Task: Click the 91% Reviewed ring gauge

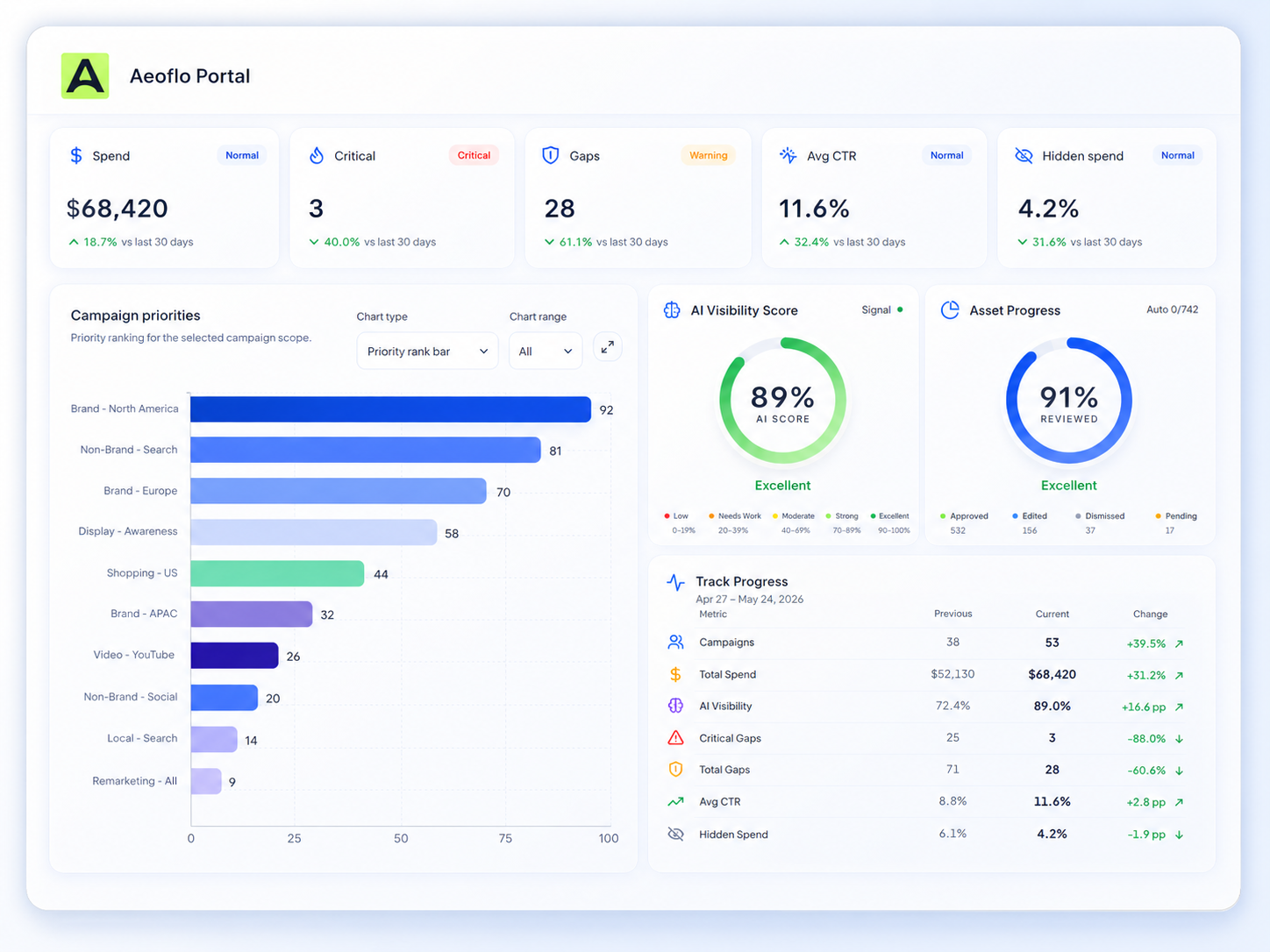Action: [x=1069, y=401]
